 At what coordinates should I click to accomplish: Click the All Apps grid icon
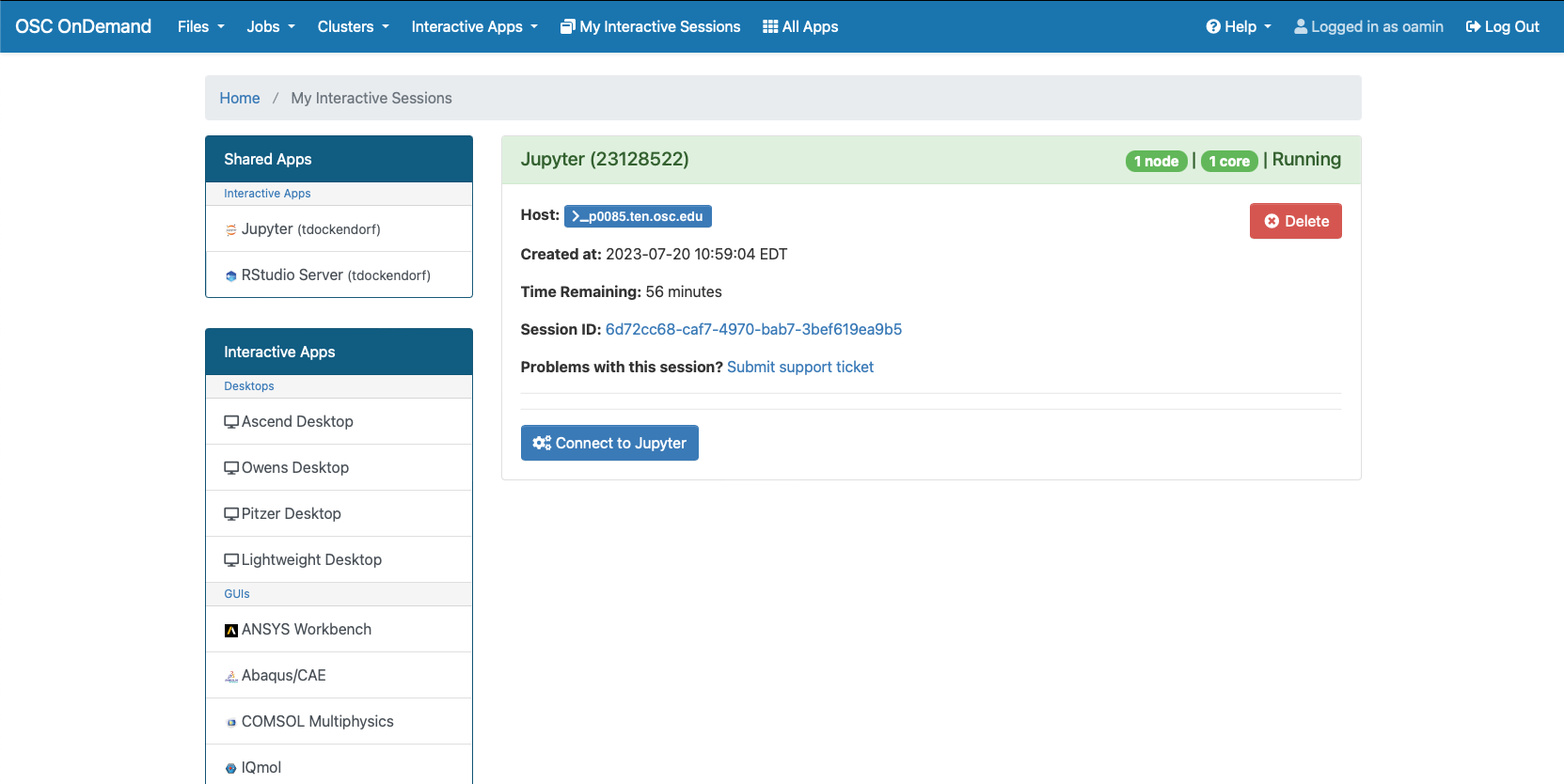coord(770,27)
